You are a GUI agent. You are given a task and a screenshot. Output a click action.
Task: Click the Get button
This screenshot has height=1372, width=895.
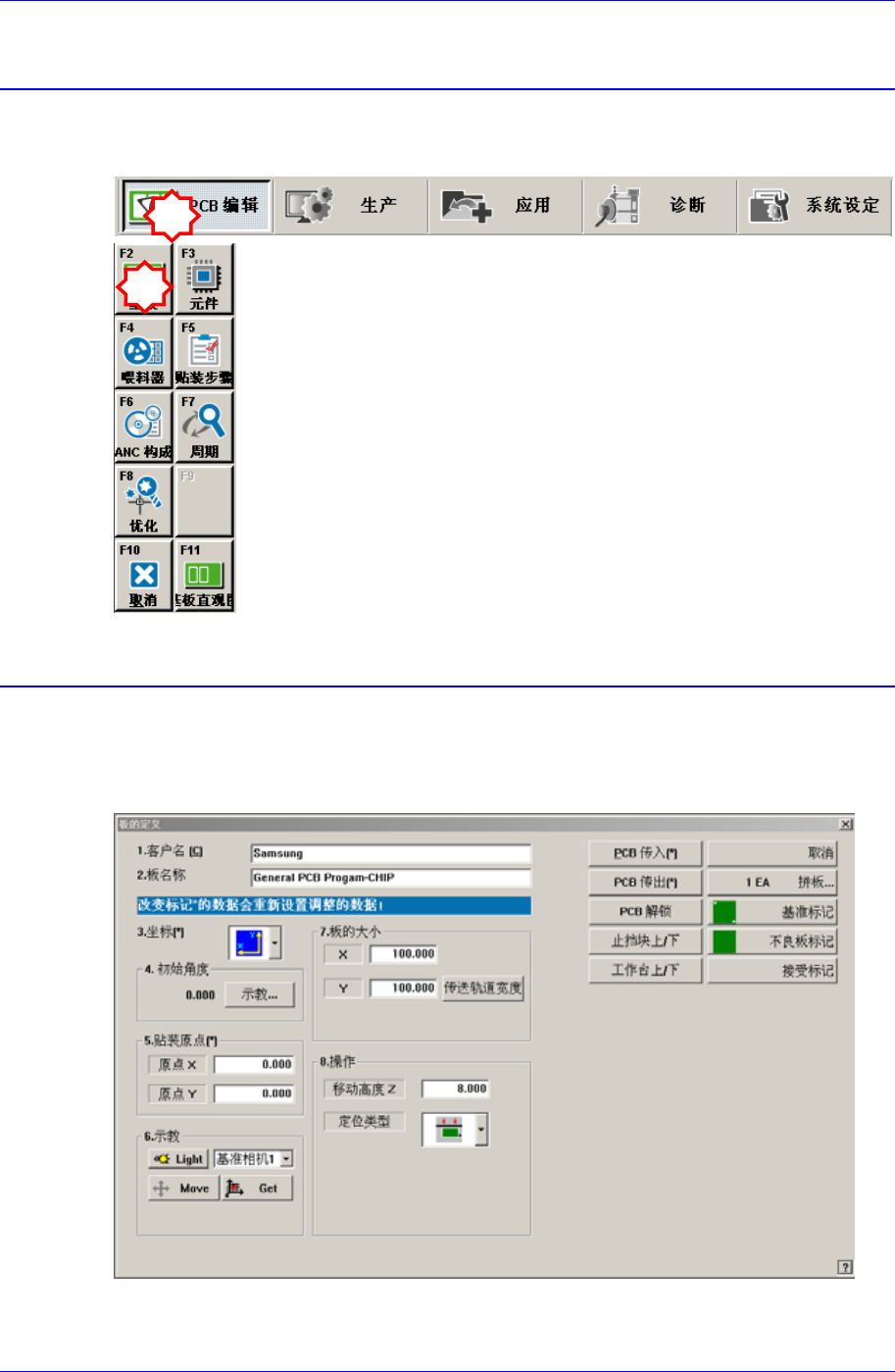pyautogui.click(x=258, y=1189)
